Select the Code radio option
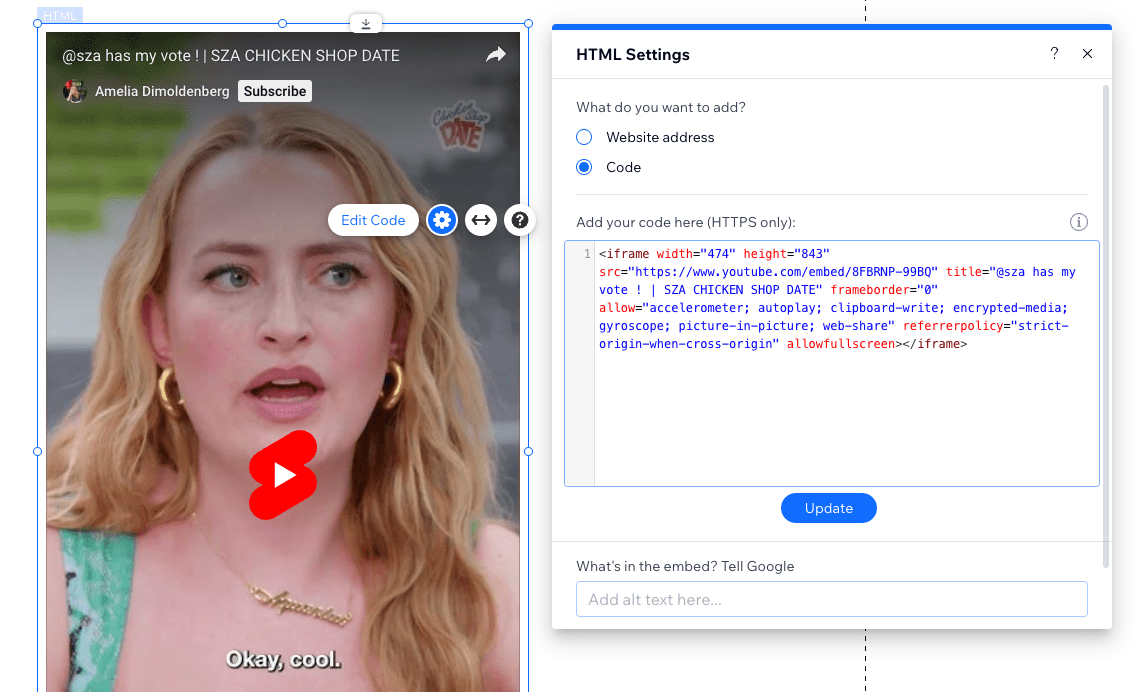1144x692 pixels. (584, 167)
